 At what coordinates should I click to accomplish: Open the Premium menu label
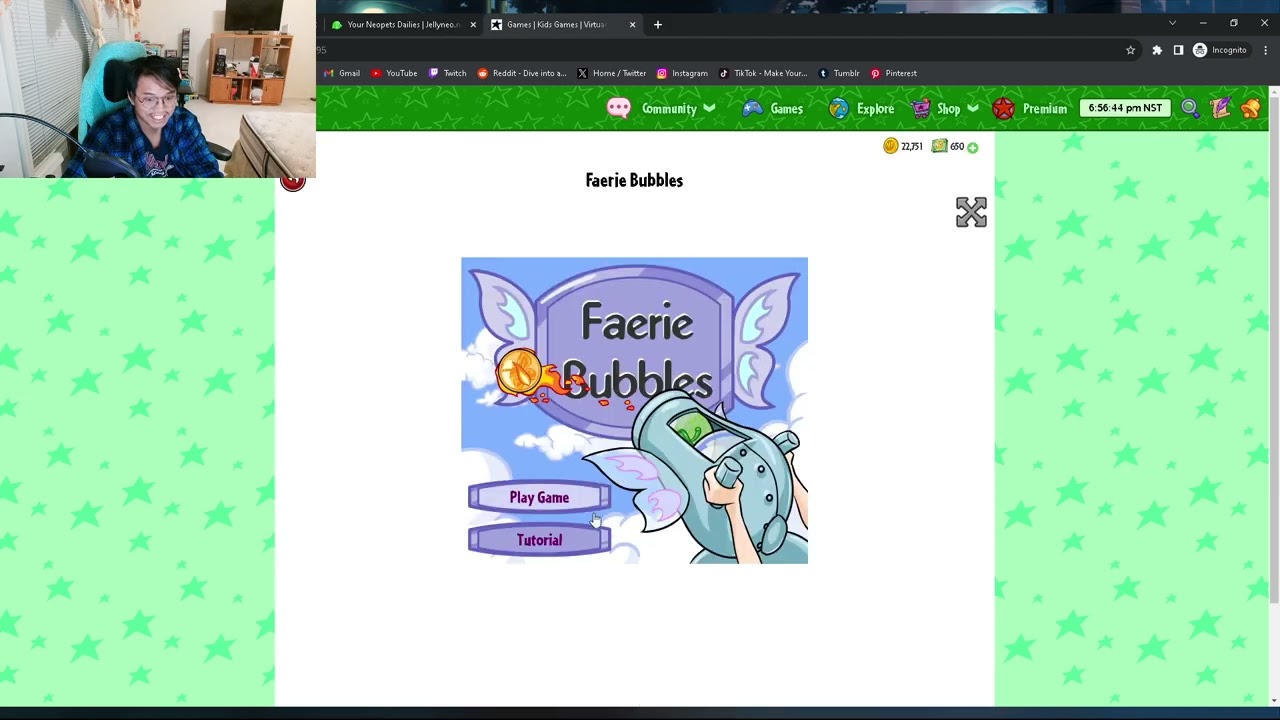pos(1044,109)
